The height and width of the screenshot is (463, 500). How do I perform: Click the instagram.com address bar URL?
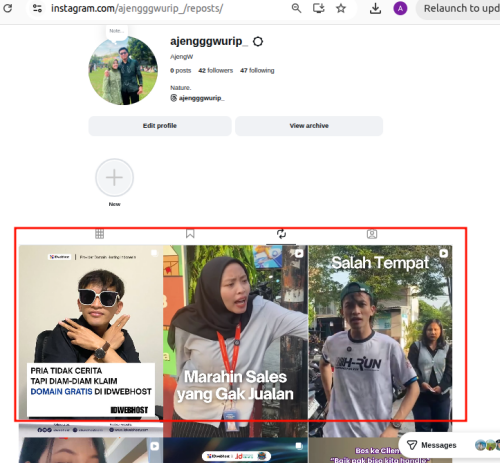click(x=137, y=8)
